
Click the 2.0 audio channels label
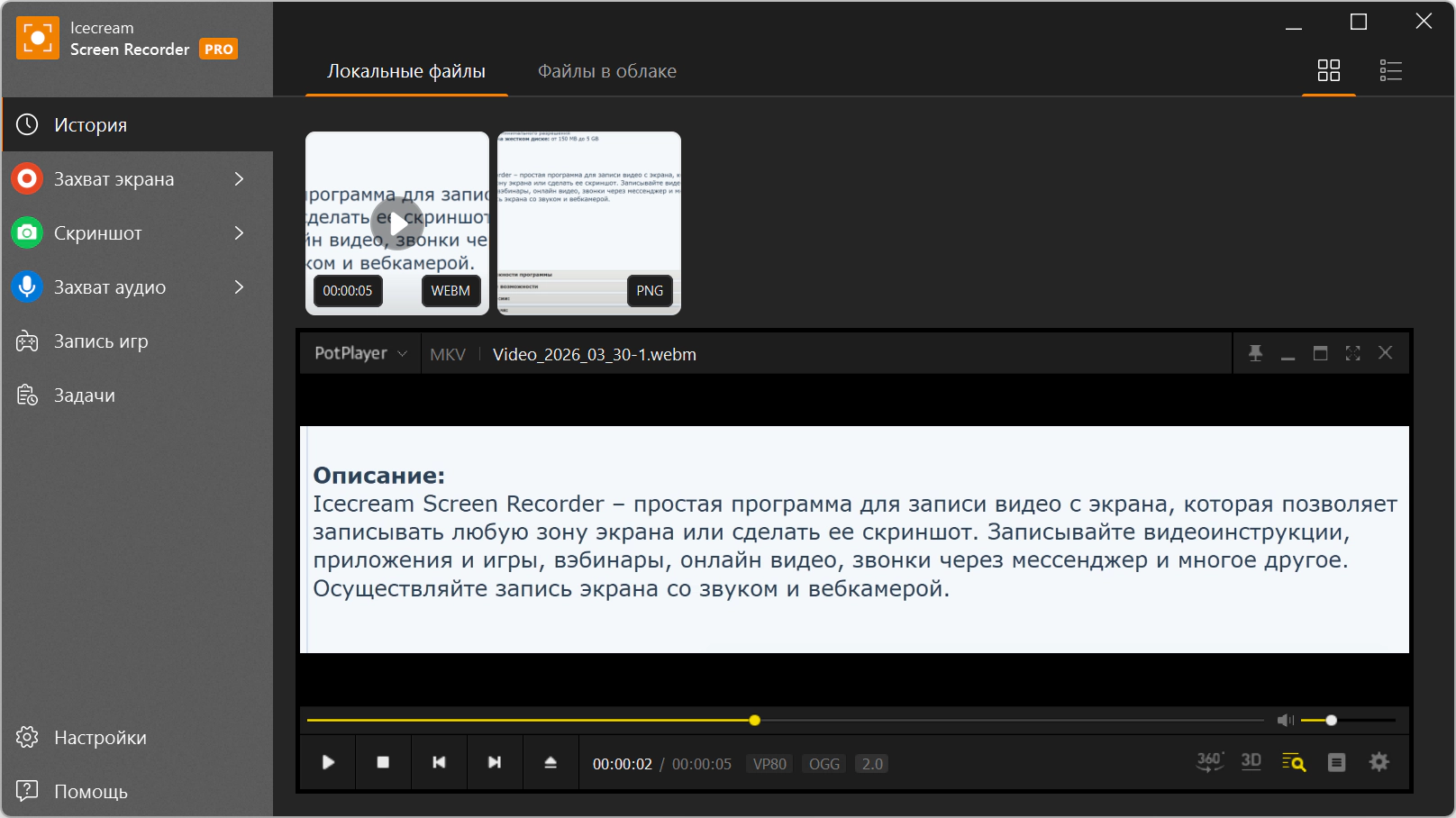[872, 764]
